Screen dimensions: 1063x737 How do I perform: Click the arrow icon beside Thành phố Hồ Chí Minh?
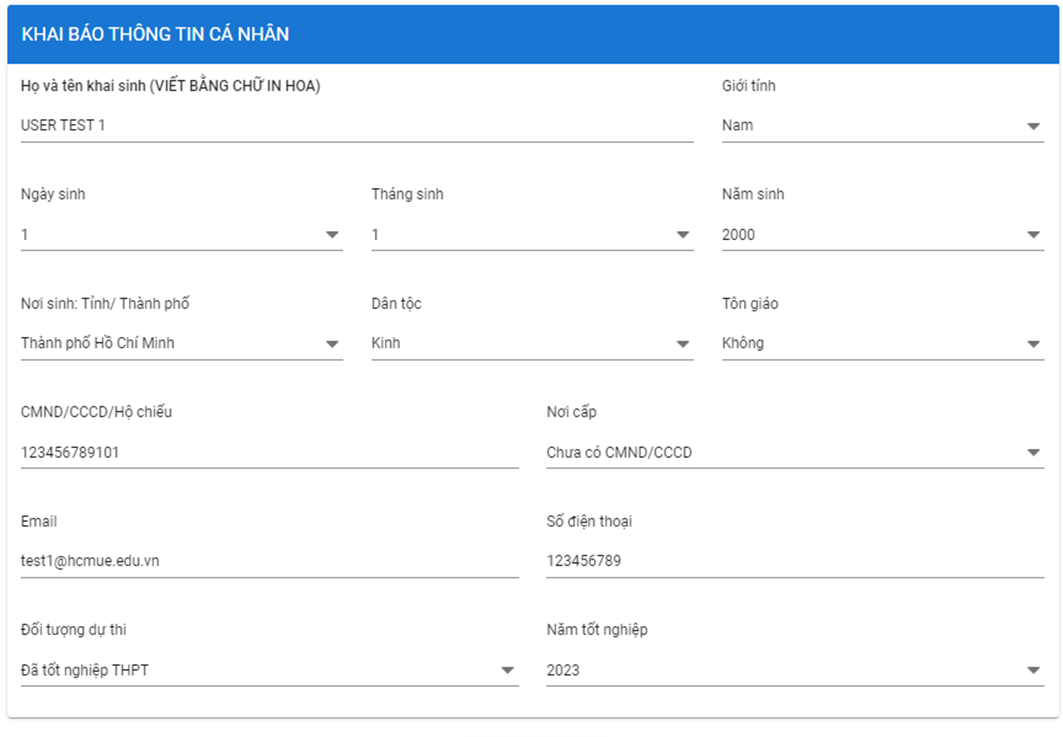pos(332,345)
